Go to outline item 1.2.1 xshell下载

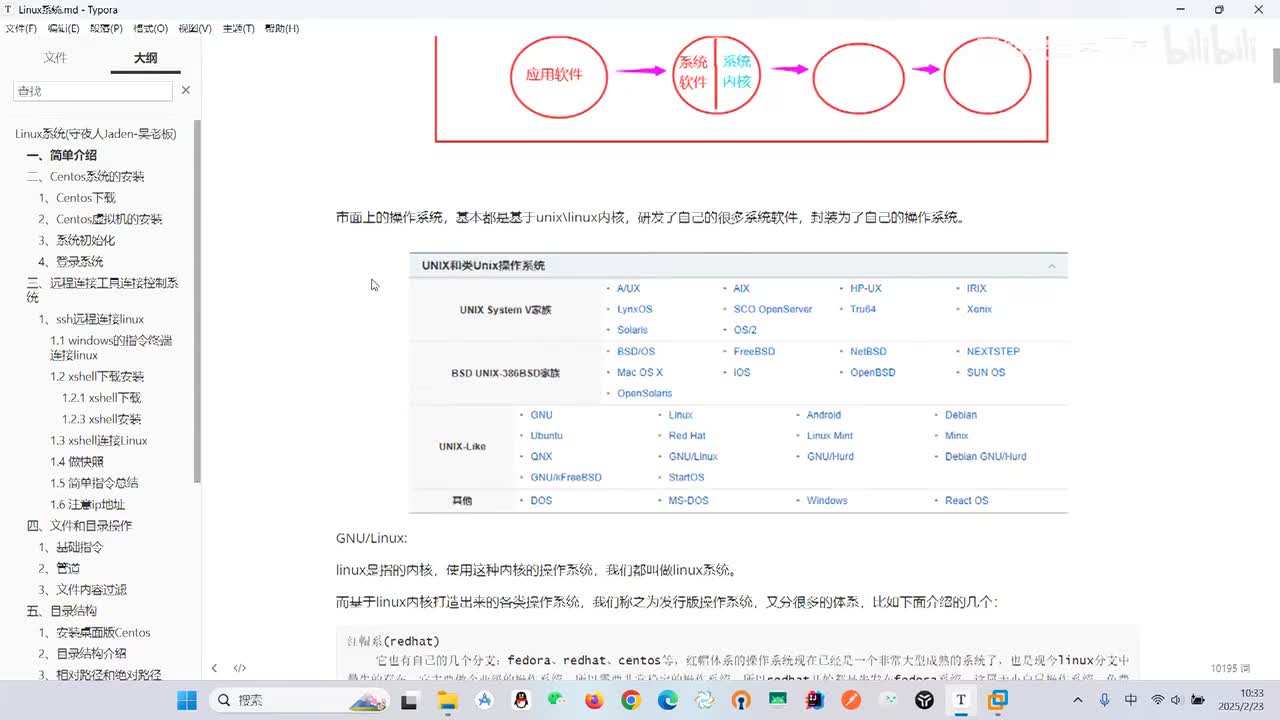tap(102, 398)
